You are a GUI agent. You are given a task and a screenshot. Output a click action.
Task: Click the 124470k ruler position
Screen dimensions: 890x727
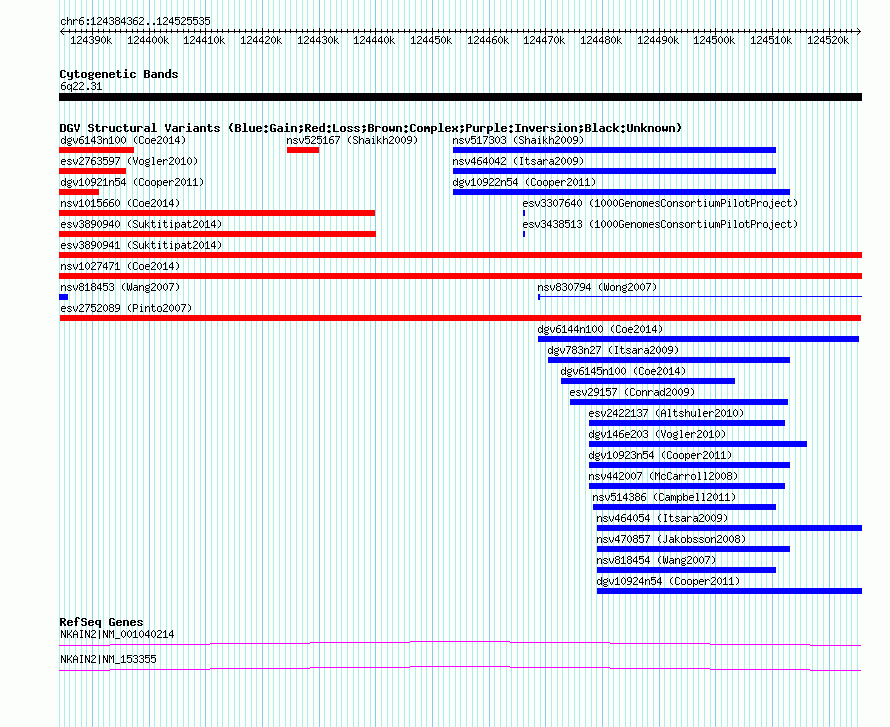coord(544,41)
